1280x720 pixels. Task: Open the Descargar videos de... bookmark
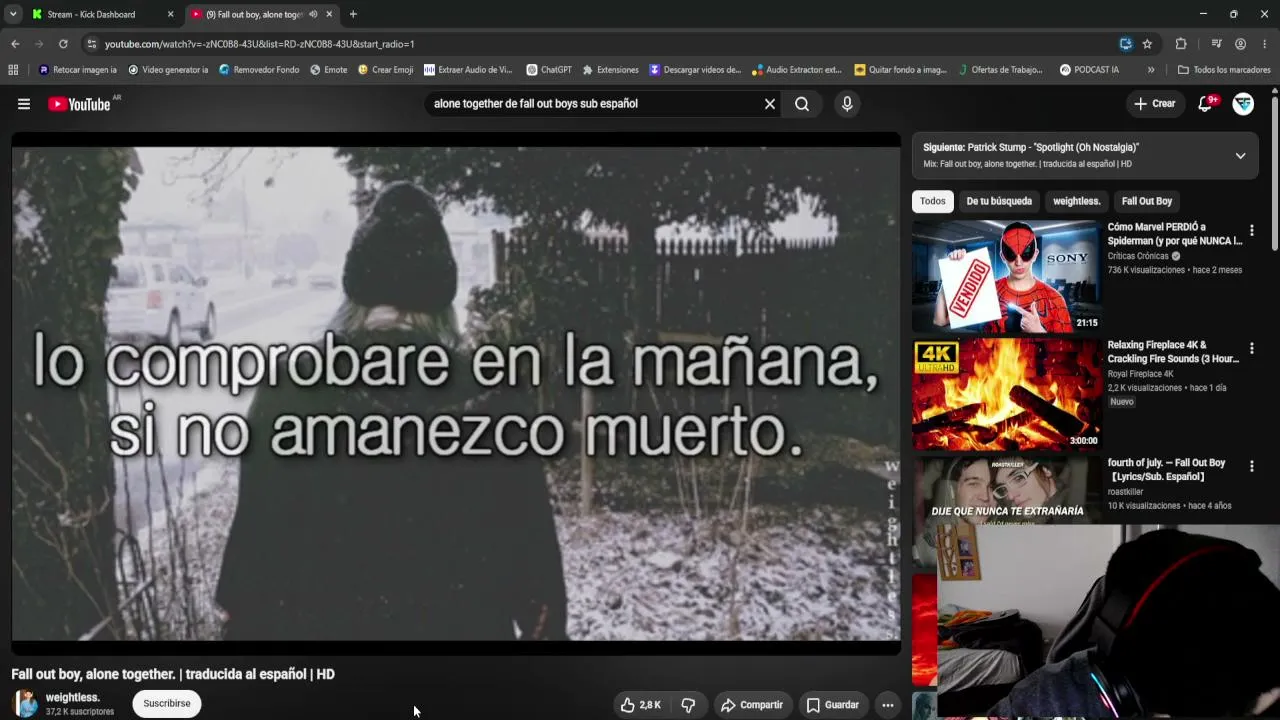[x=695, y=70]
